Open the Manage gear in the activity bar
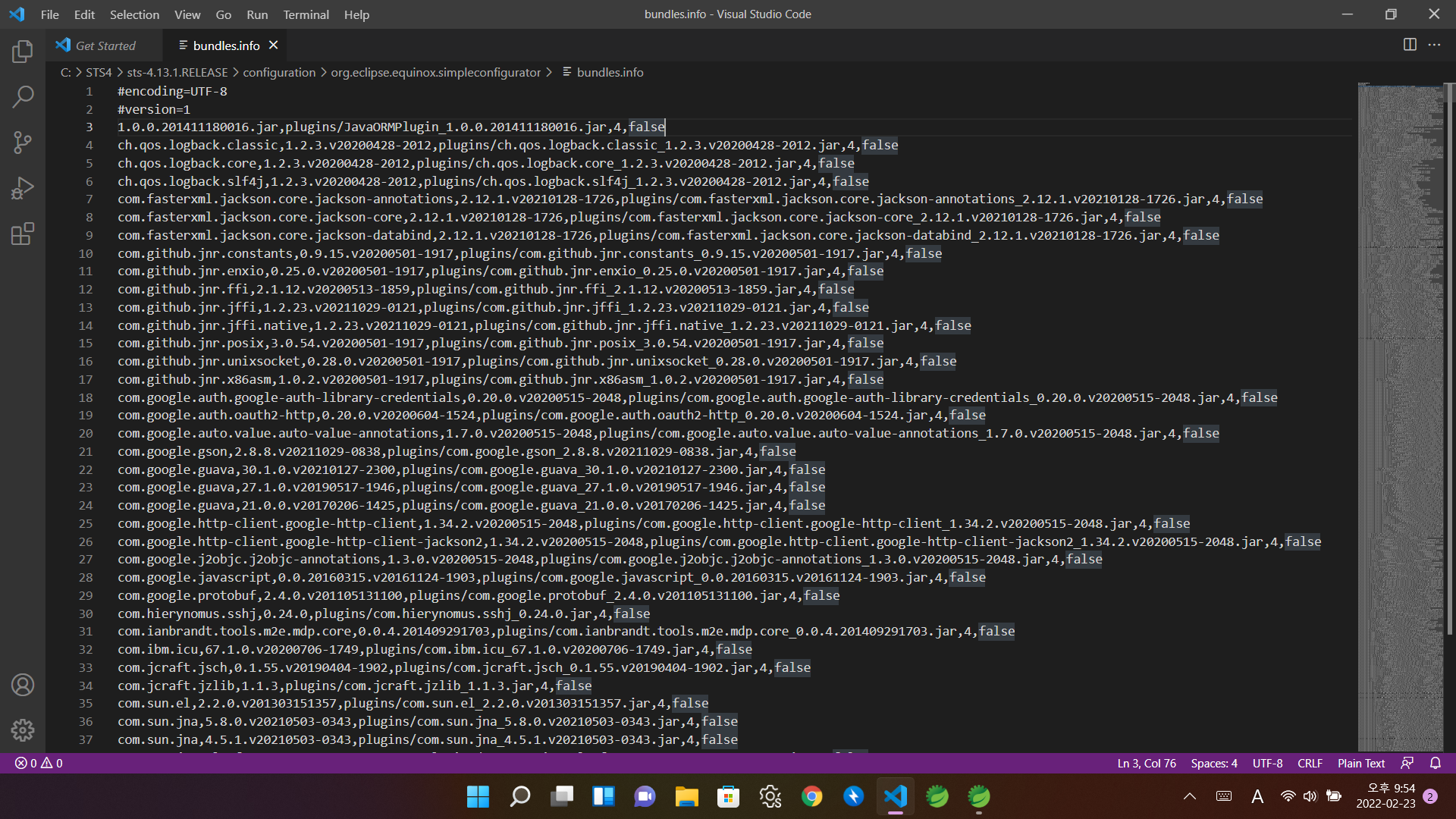 coord(23,730)
